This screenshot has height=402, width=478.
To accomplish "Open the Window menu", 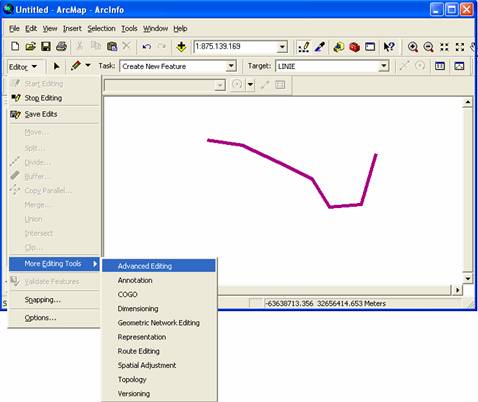I will point(156,29).
